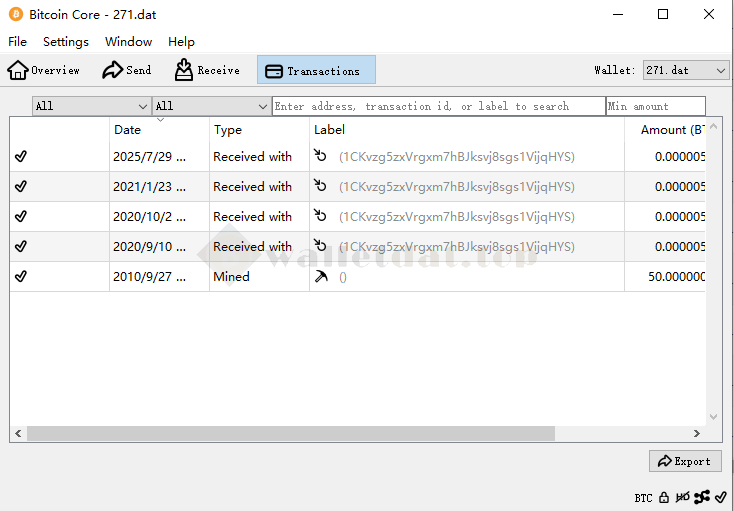Open the Help menu
This screenshot has width=734, height=511.
click(x=181, y=42)
